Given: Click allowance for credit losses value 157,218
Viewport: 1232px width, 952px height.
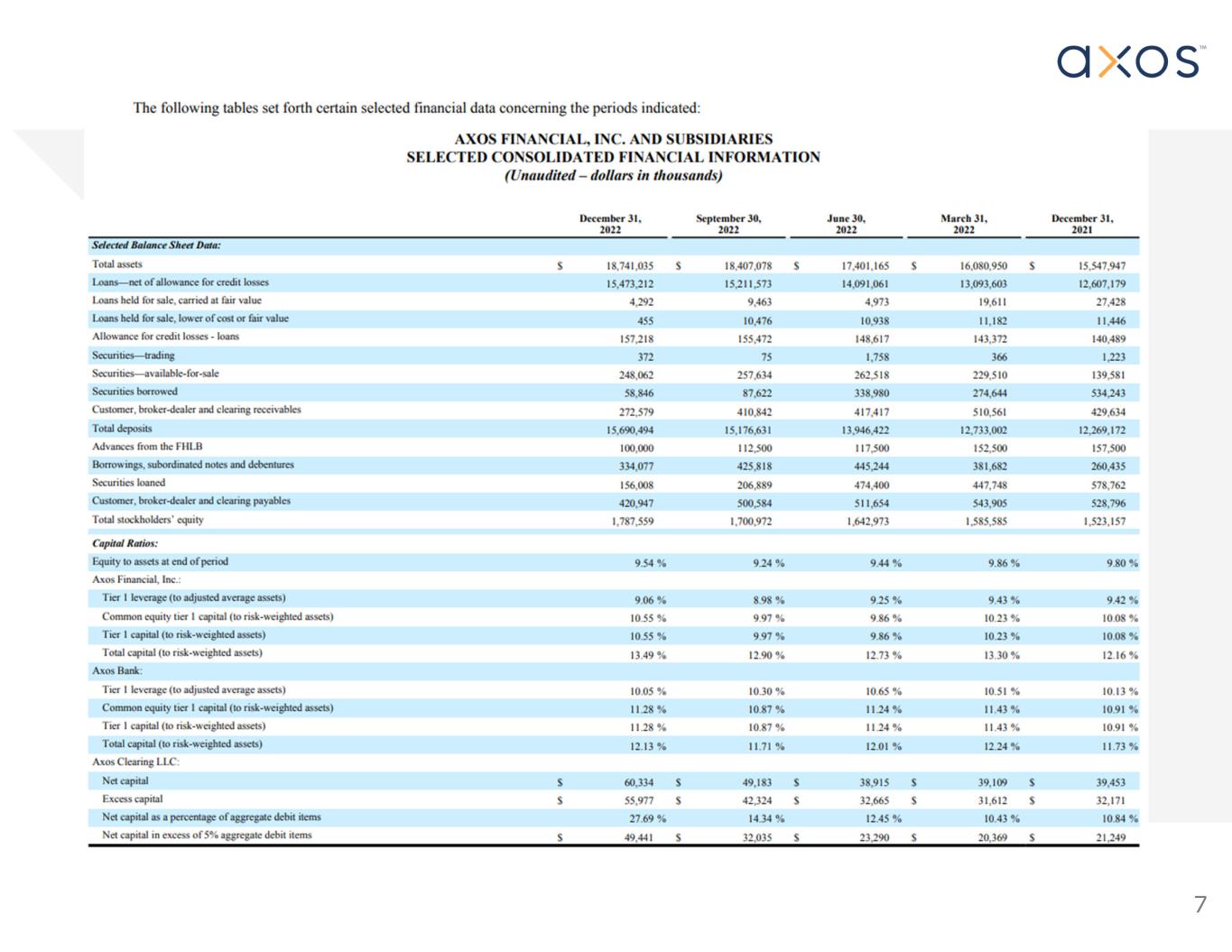Looking at the screenshot, I should pos(636,339).
